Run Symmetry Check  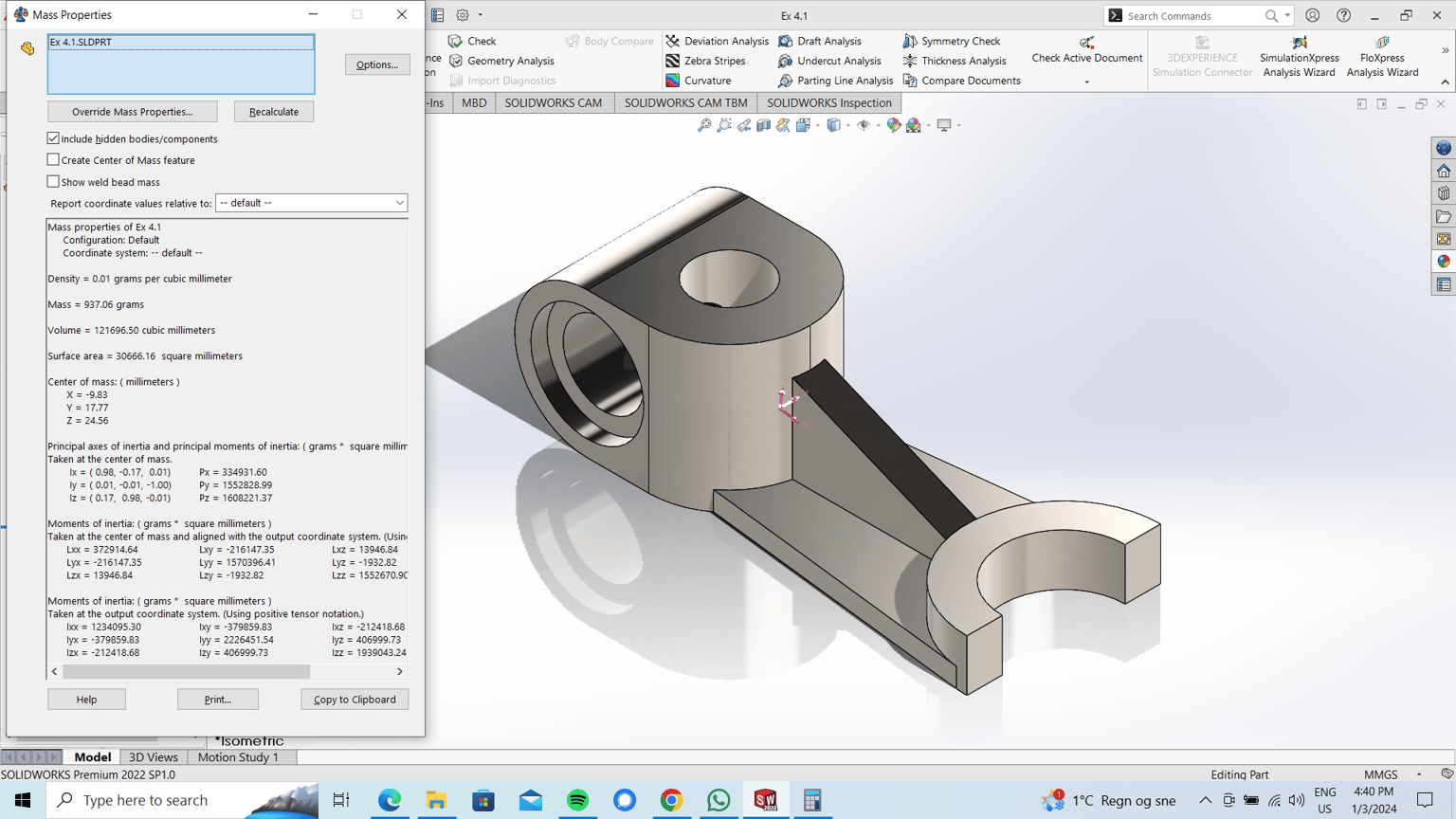952,41
